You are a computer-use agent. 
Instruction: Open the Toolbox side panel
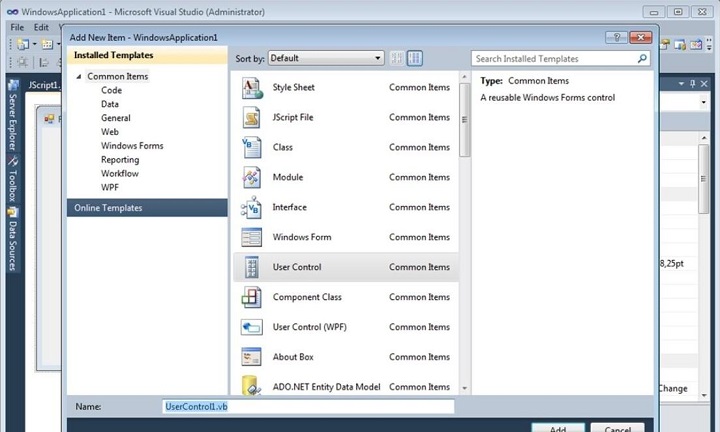click(13, 180)
